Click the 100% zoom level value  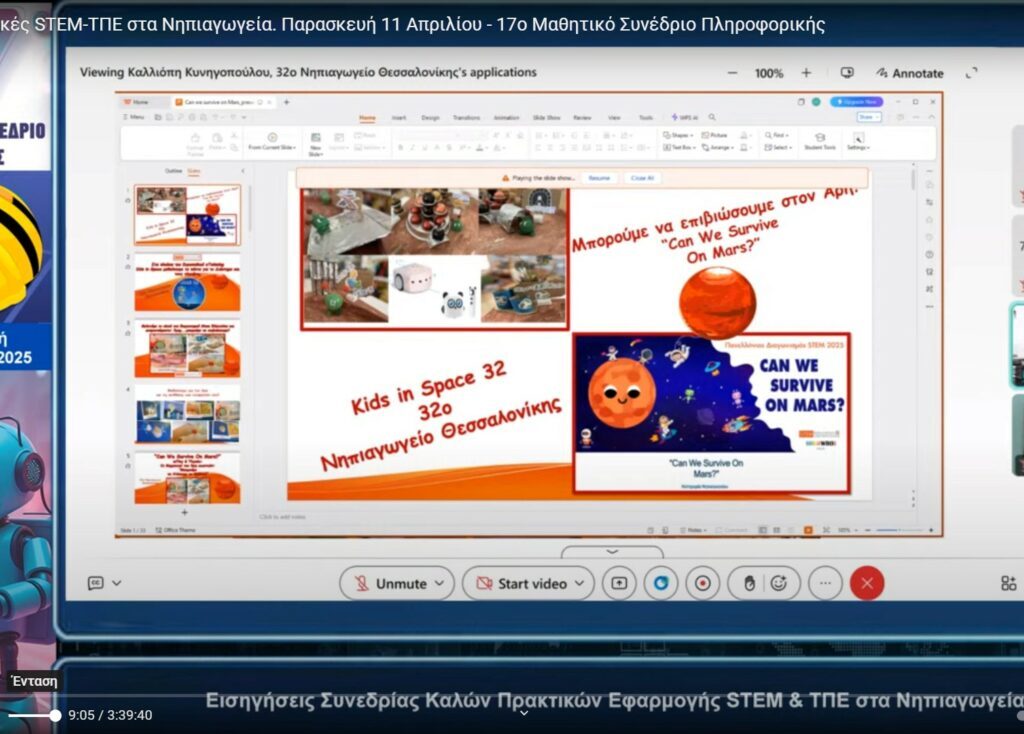click(x=769, y=73)
